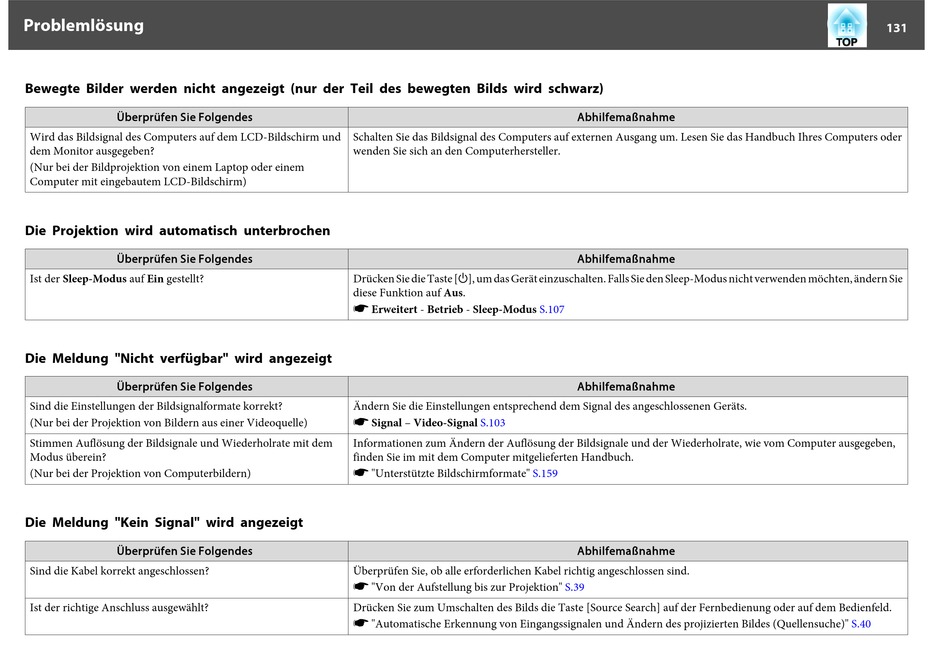Click cell Sind die Kabel korrekt angeschlossen?
Viewport: 950px width, 660px height.
point(187,579)
